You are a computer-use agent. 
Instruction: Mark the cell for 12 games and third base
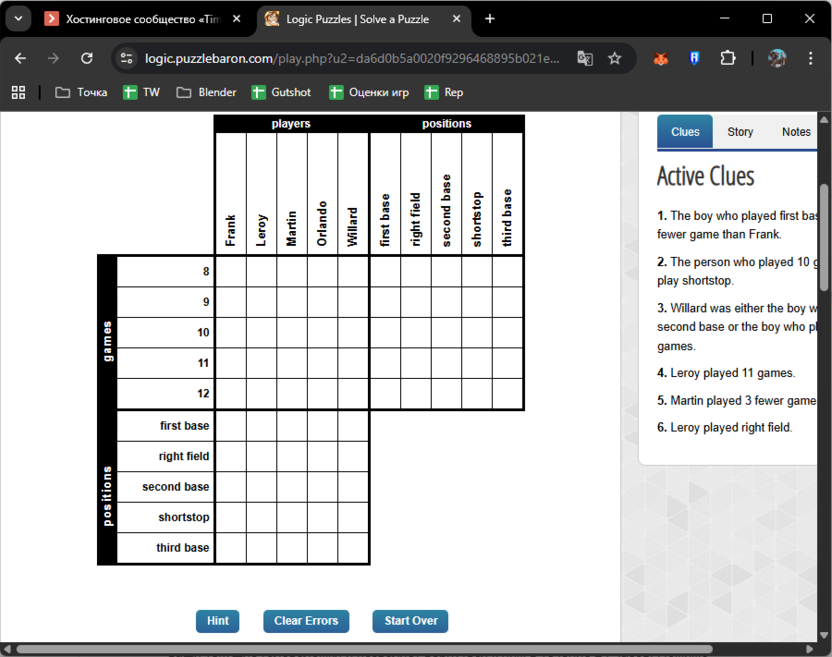507,394
